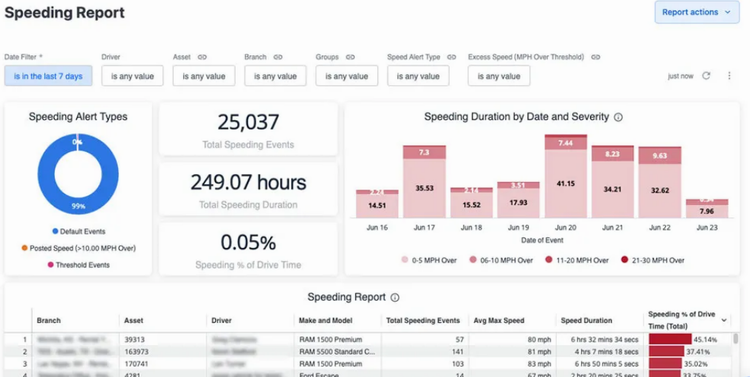Click the link icon beside Branch filter
The width and height of the screenshot is (750, 377).
tap(278, 57)
